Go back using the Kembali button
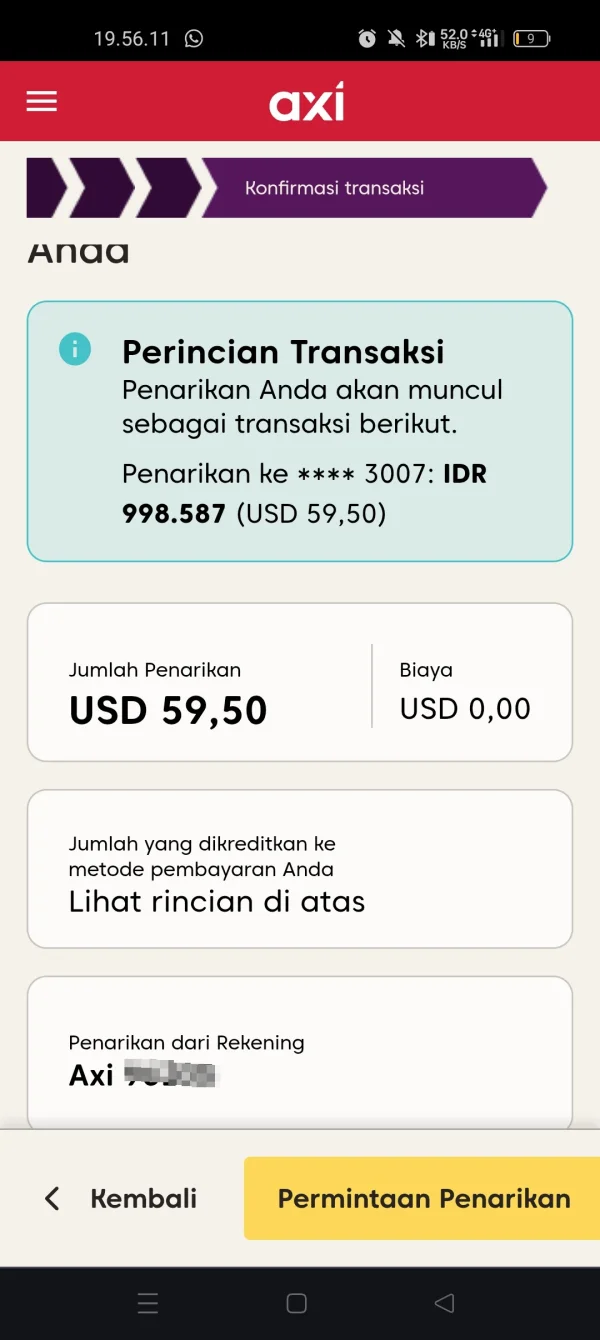The width and height of the screenshot is (600, 1340). pyautogui.click(x=143, y=1198)
